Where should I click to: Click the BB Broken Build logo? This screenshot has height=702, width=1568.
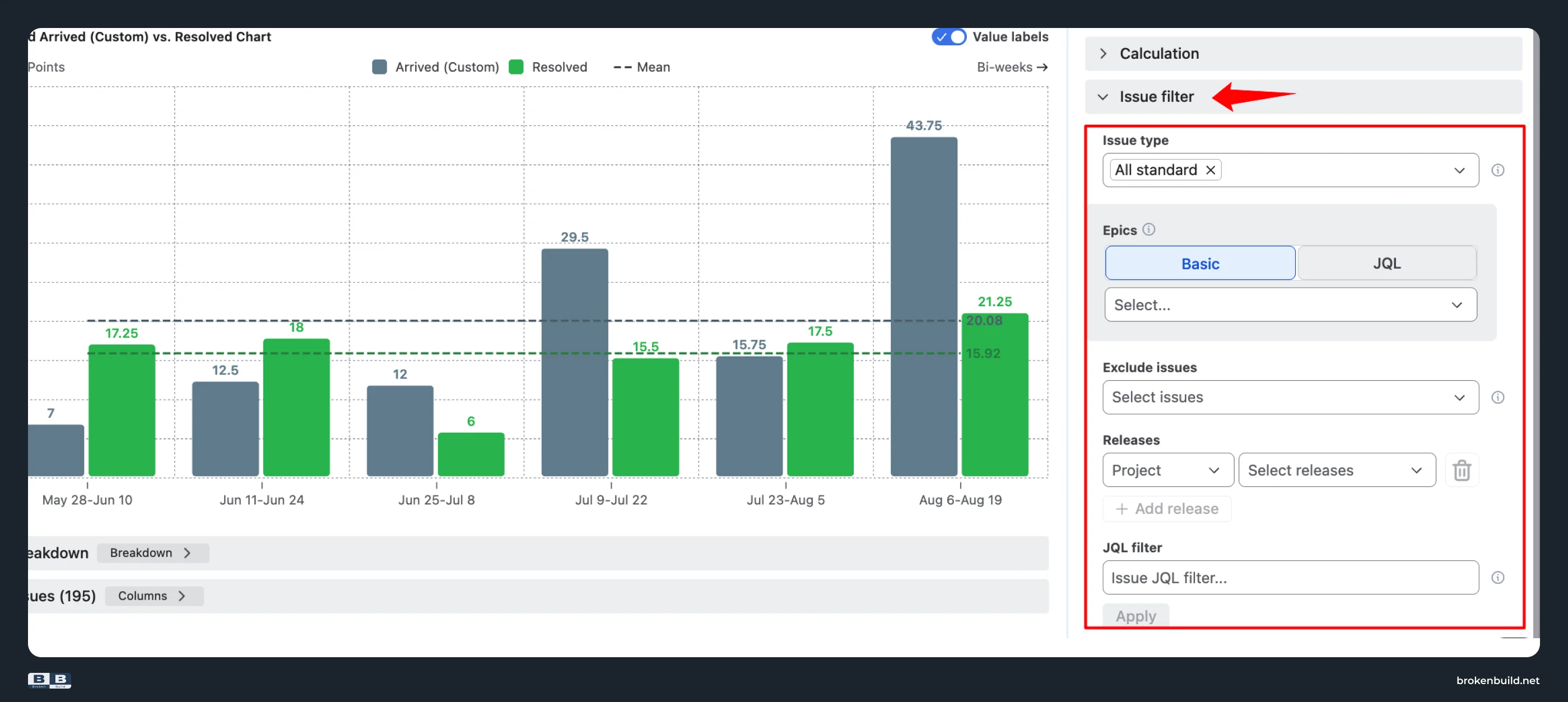[x=49, y=680]
